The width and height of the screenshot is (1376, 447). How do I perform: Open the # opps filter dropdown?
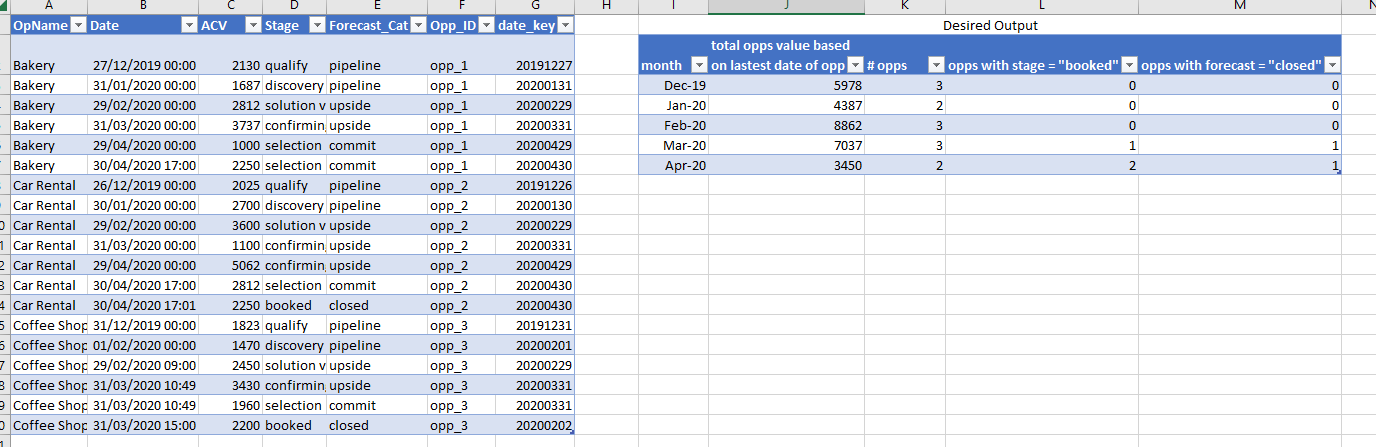pos(936,66)
